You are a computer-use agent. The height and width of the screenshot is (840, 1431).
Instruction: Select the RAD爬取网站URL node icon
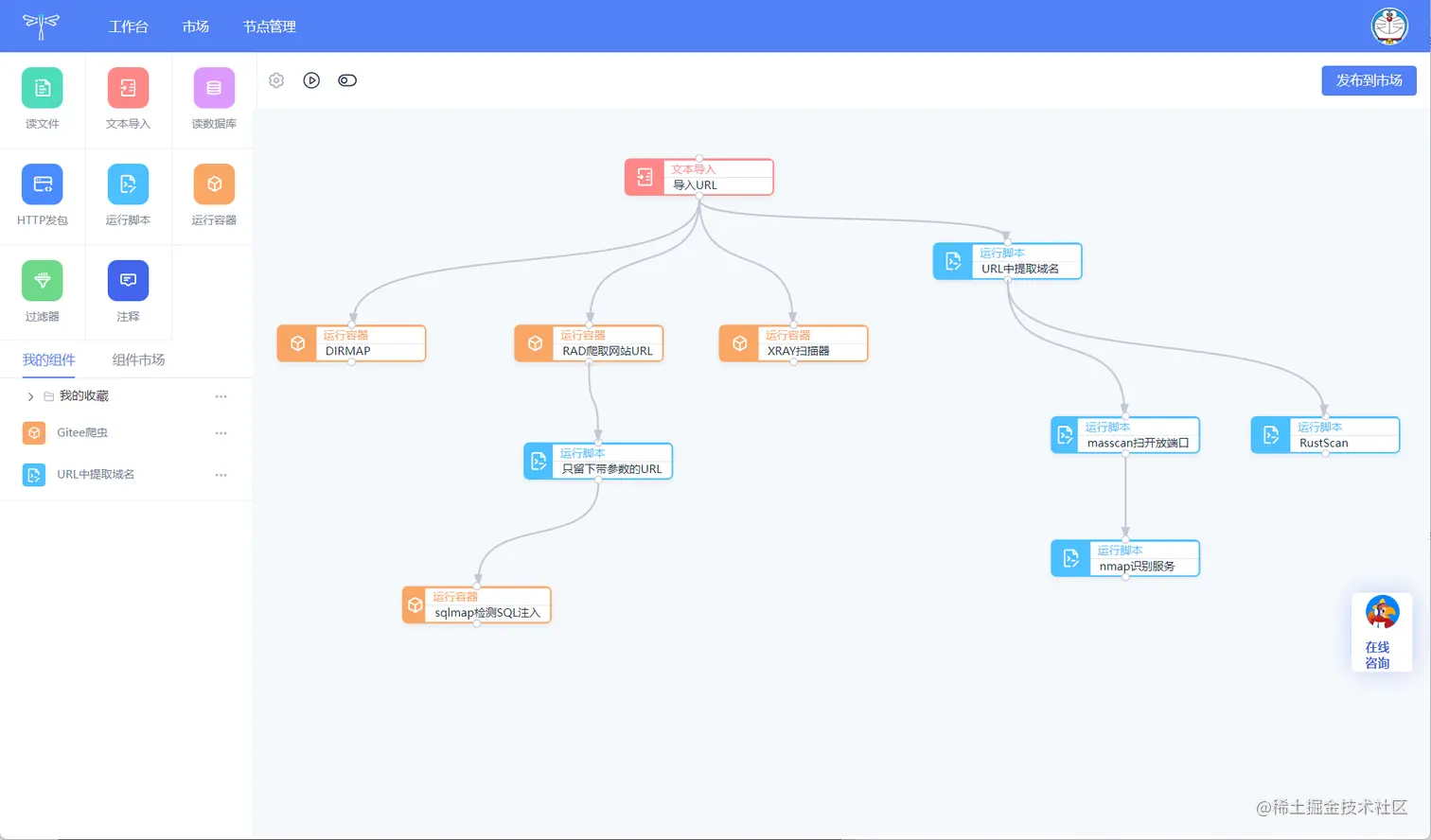[535, 343]
